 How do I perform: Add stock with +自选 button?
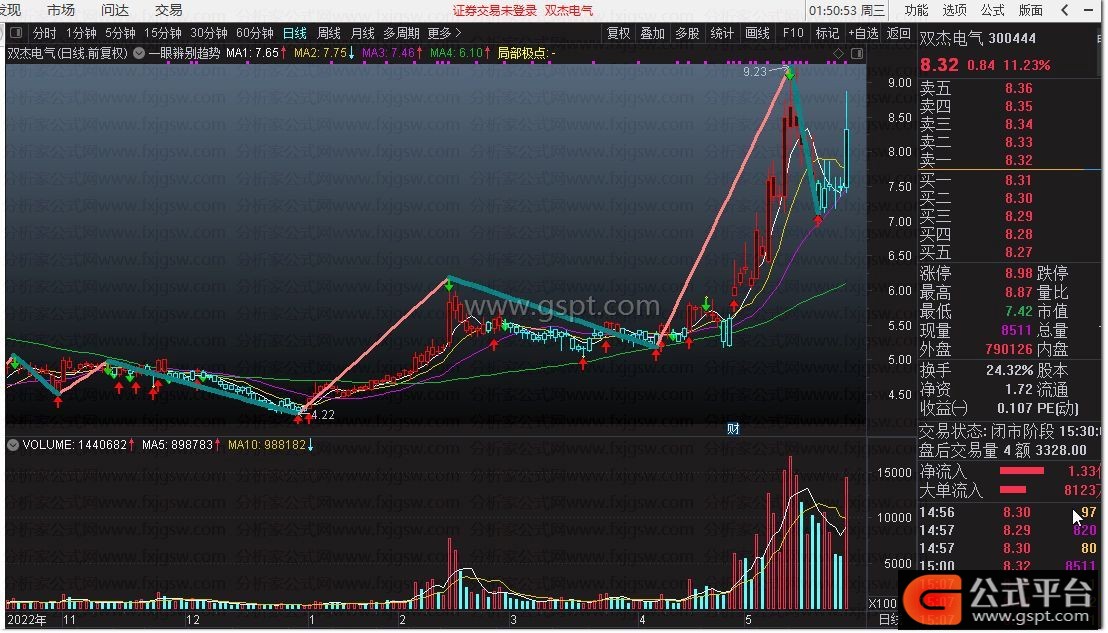(864, 33)
